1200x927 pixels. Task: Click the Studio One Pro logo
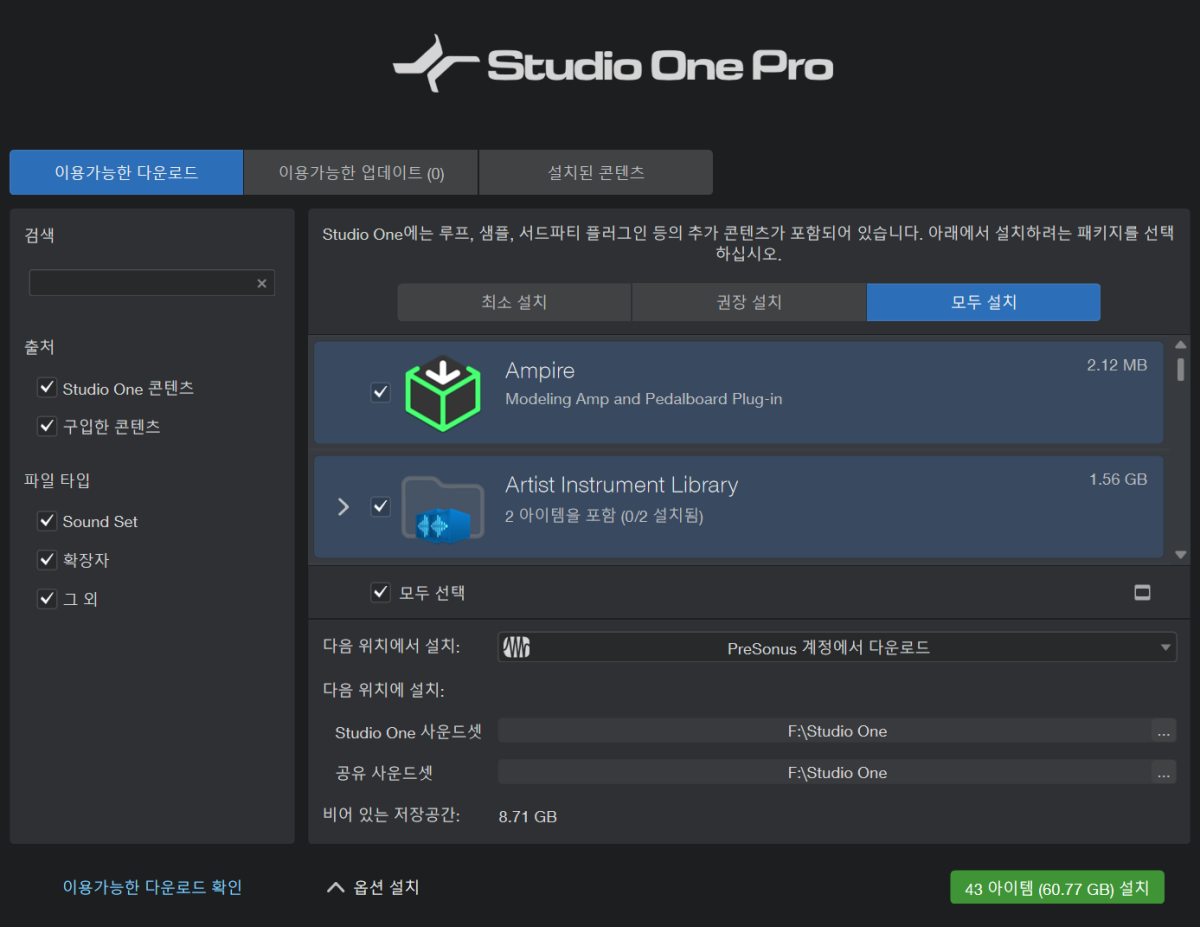click(x=613, y=65)
